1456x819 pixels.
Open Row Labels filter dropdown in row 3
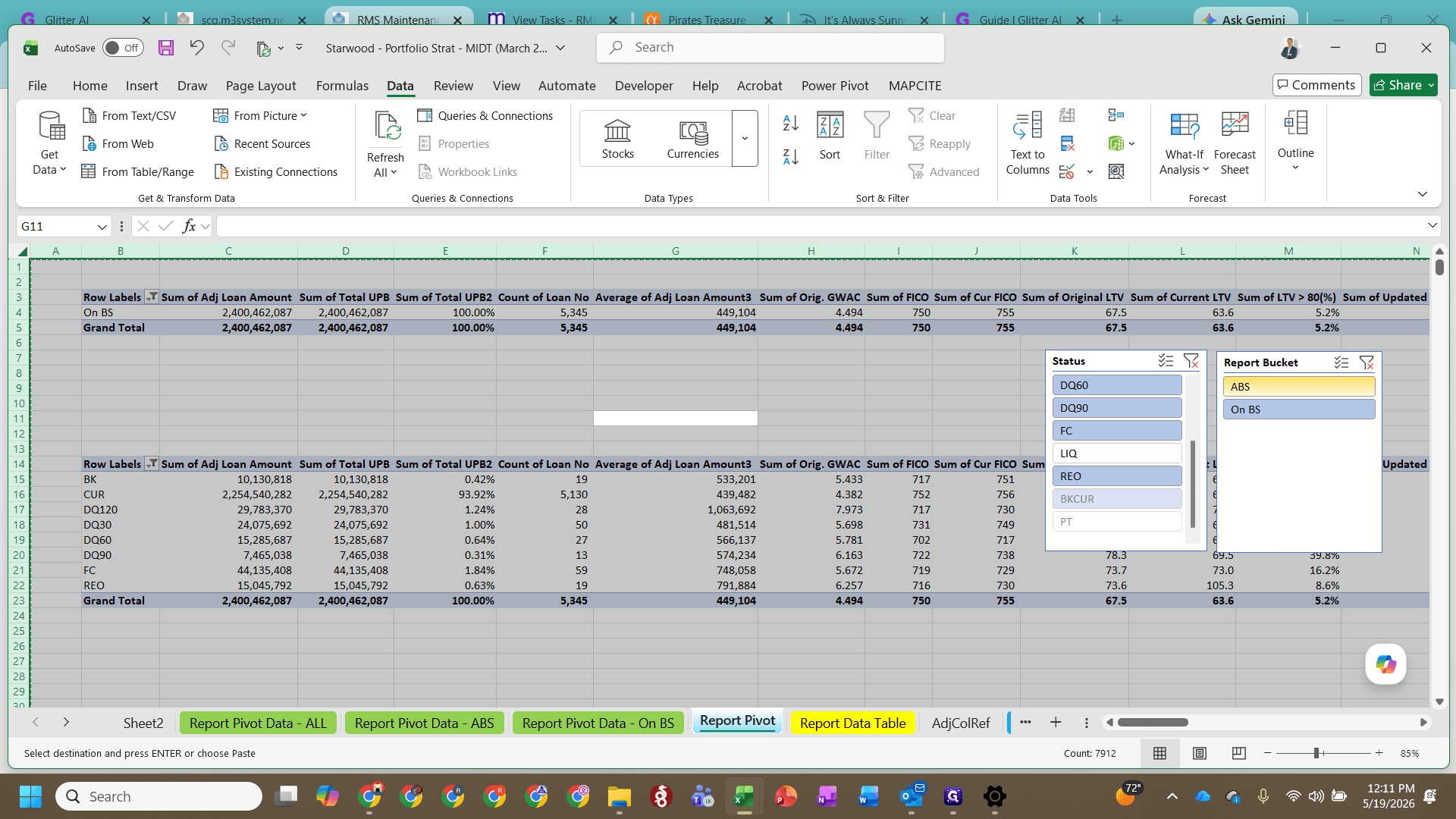click(152, 297)
